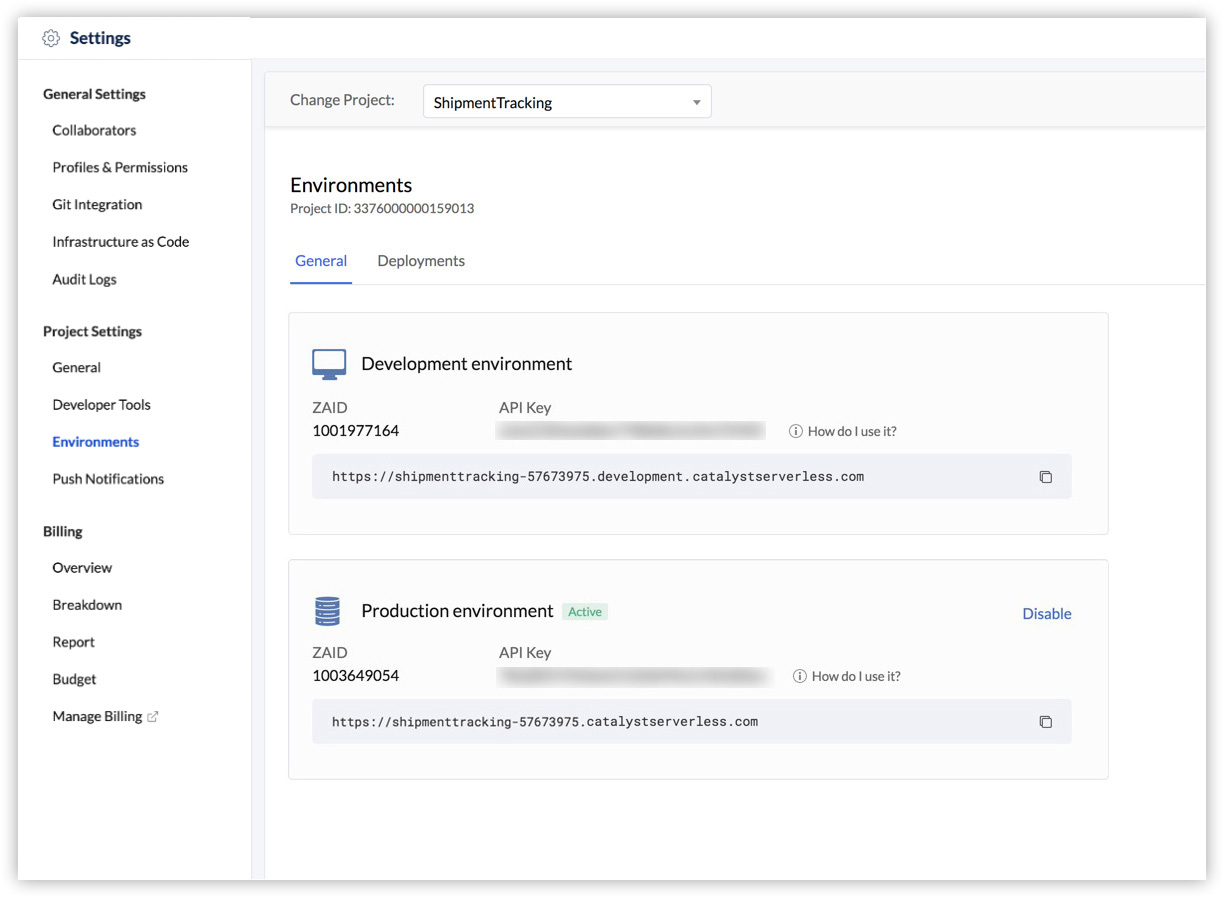Open Billing Report page
The height and width of the screenshot is (898, 1224).
[73, 642]
